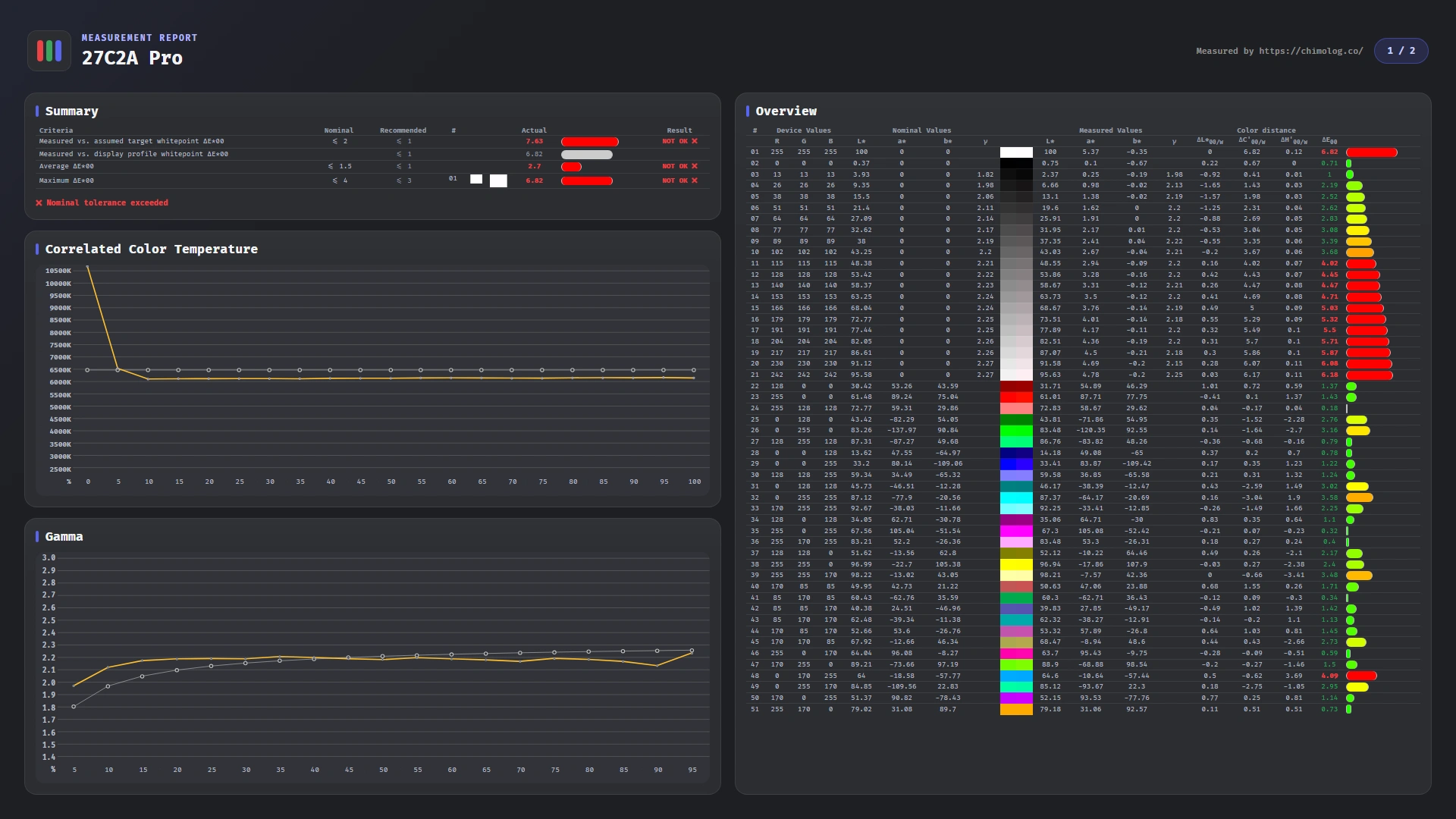Open the https://chimolog.co/ link
The height and width of the screenshot is (819, 1456).
pos(1310,51)
